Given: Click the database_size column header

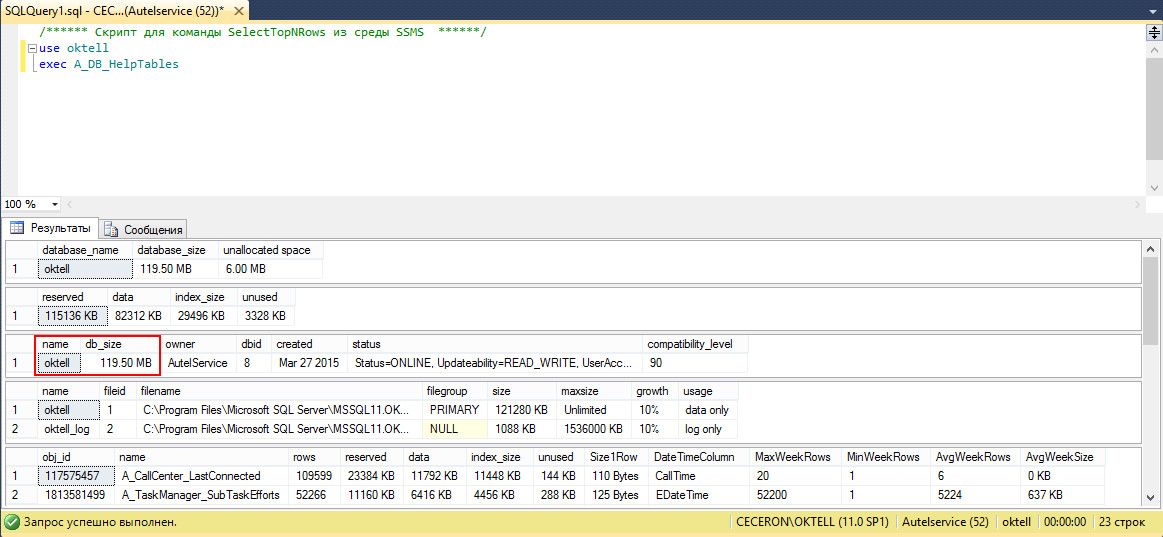Looking at the screenshot, I should pyautogui.click(x=171, y=250).
